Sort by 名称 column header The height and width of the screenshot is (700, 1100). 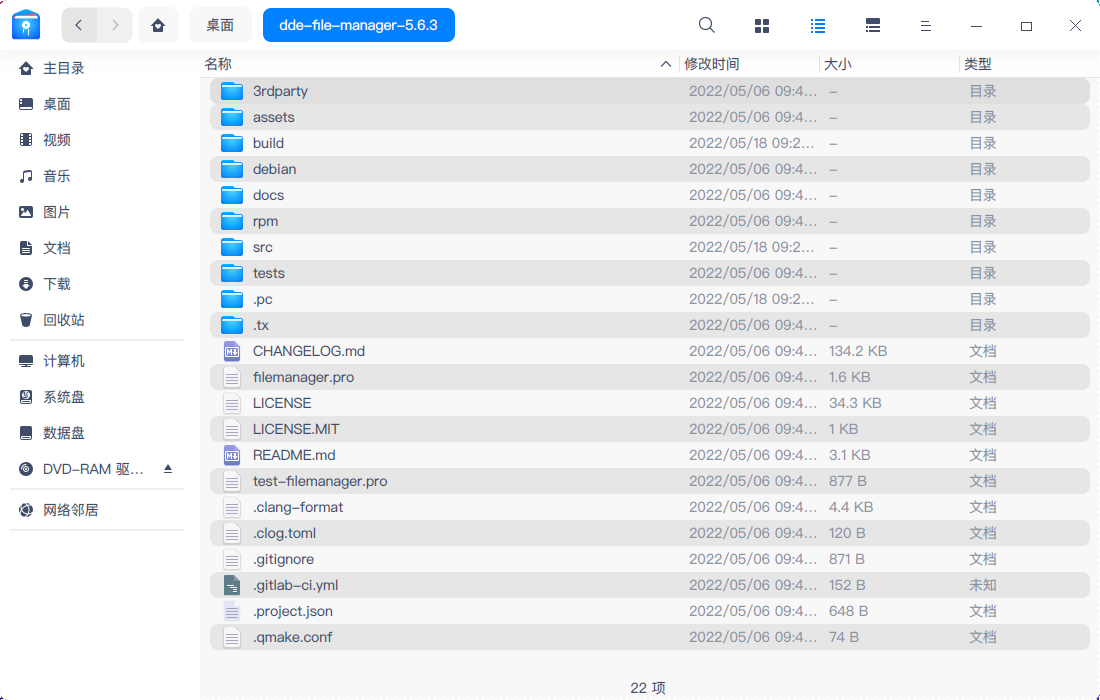click(218, 64)
